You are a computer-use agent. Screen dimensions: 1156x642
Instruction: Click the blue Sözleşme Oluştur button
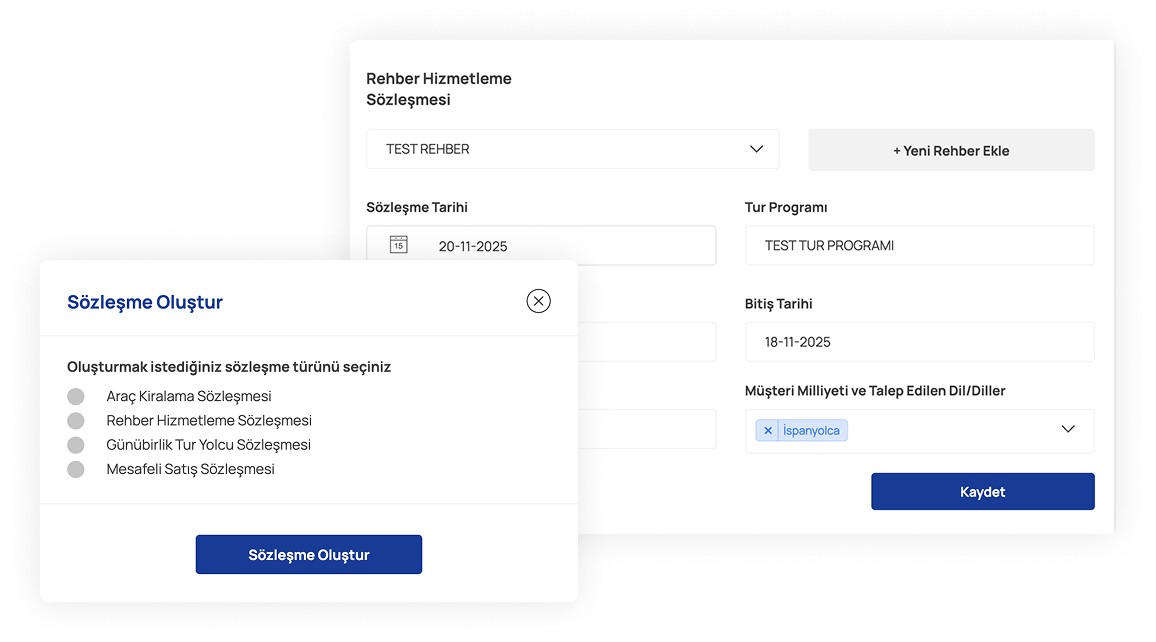(308, 555)
